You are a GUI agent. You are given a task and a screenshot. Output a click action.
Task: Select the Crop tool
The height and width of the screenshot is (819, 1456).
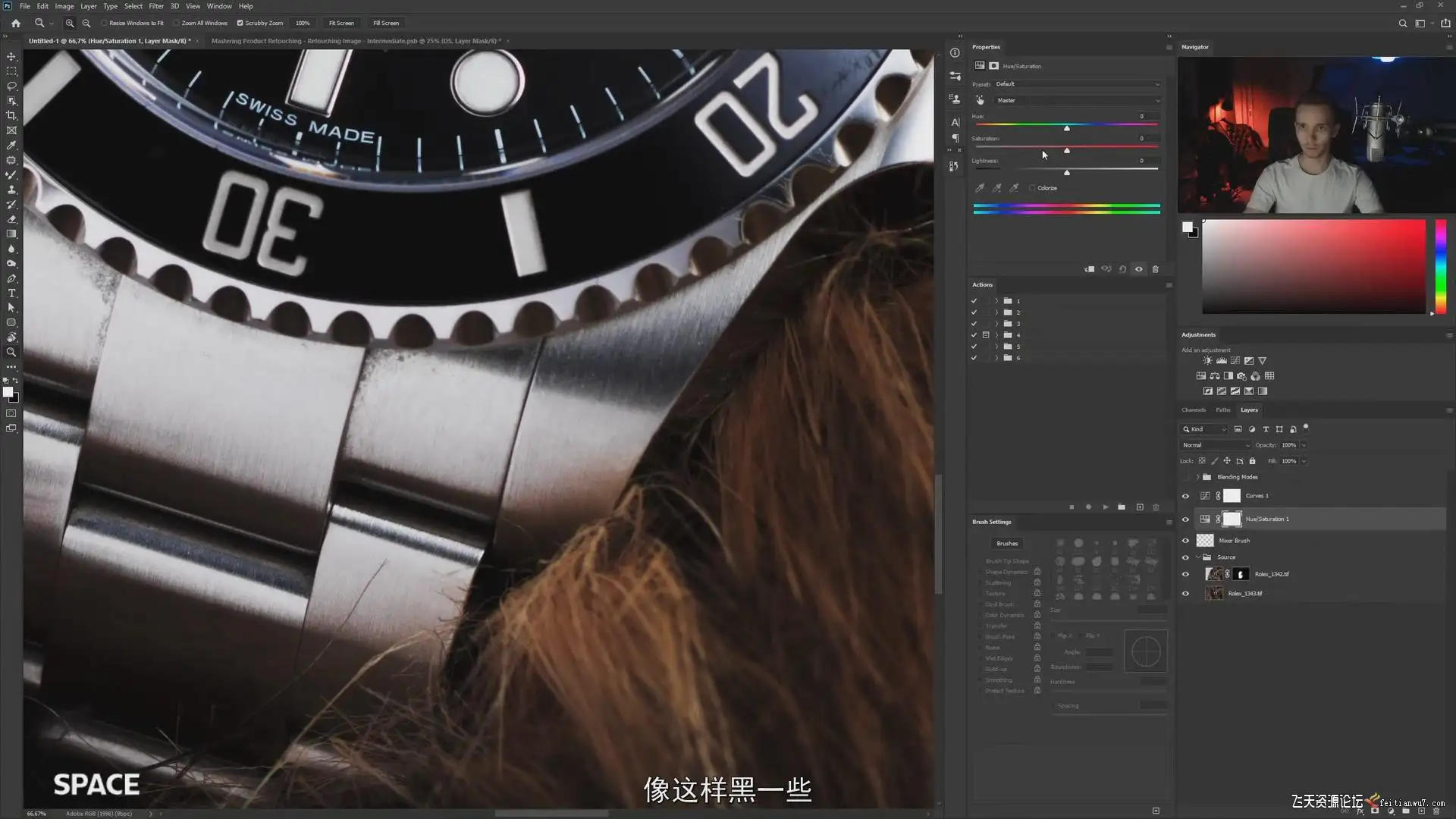[11, 115]
